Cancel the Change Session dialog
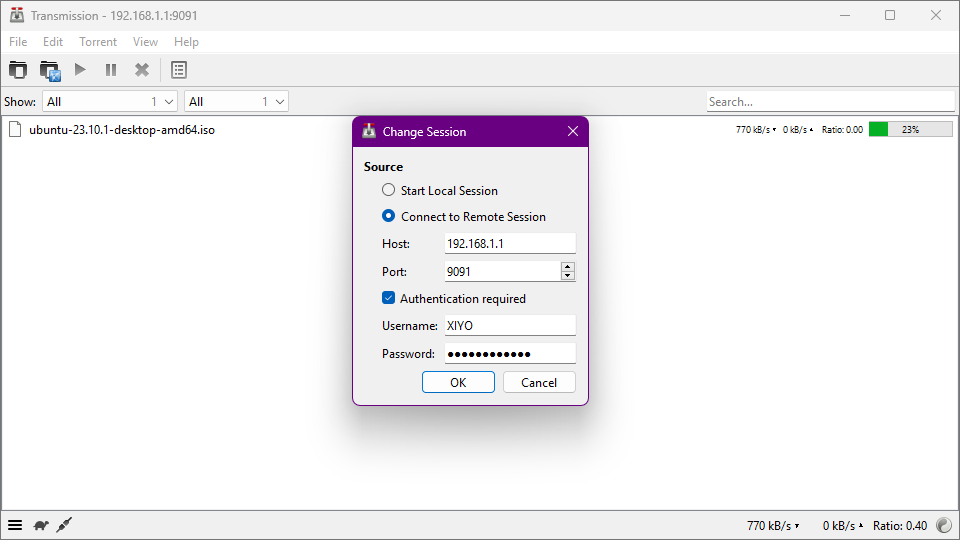The height and width of the screenshot is (540, 960). point(539,382)
